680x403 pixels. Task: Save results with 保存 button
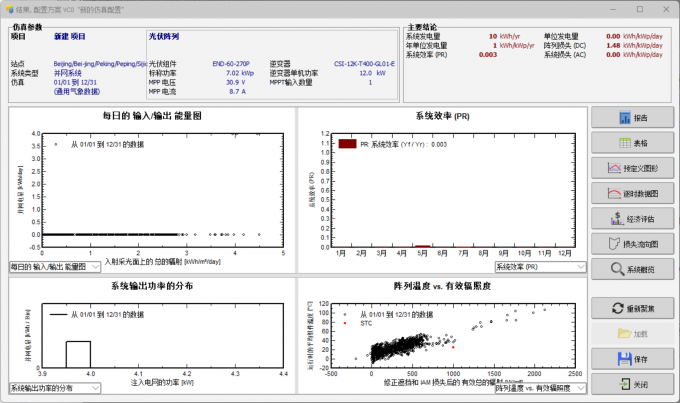click(x=632, y=358)
